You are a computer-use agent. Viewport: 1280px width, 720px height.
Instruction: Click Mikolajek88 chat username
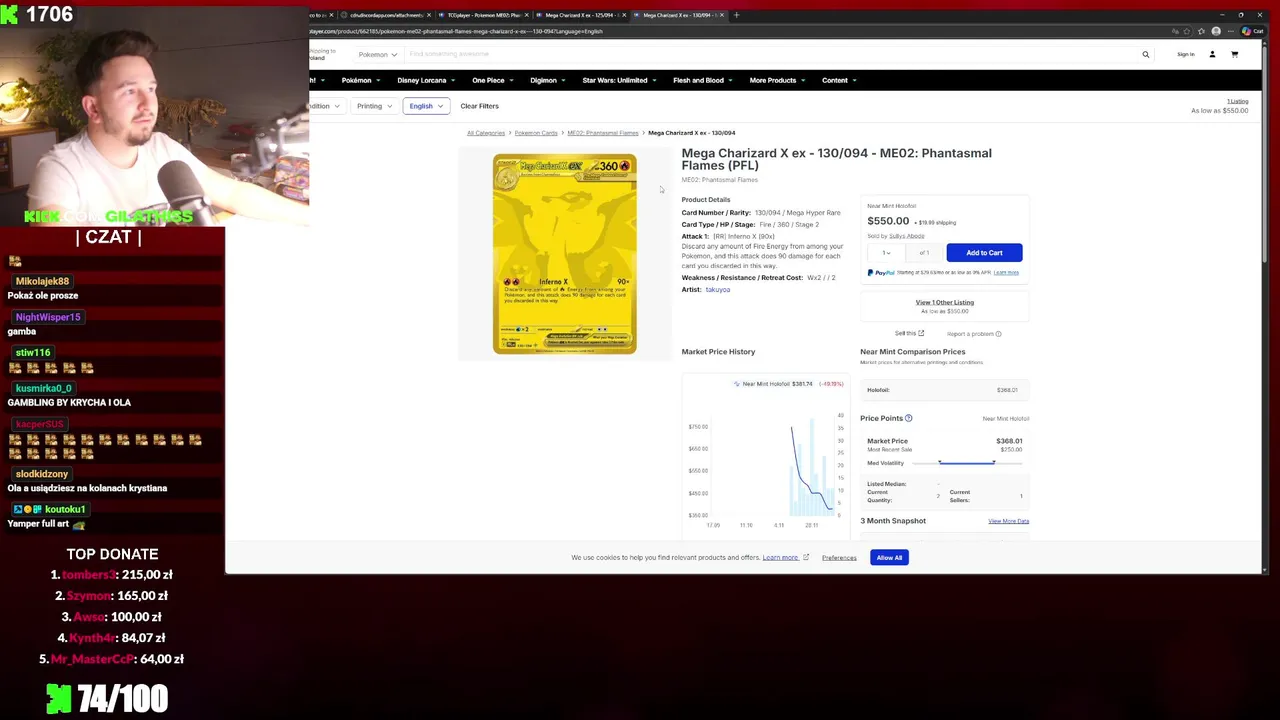point(42,281)
